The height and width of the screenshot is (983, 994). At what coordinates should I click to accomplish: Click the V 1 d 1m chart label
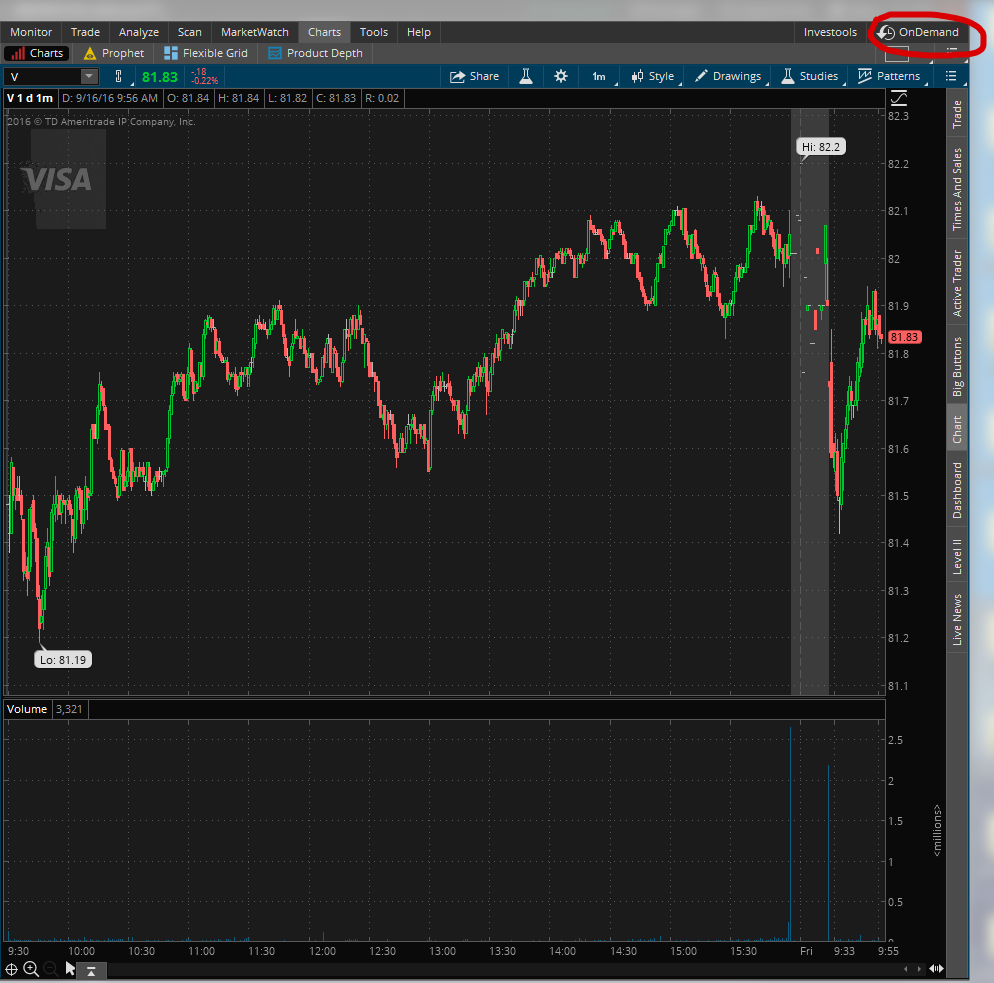[30, 98]
